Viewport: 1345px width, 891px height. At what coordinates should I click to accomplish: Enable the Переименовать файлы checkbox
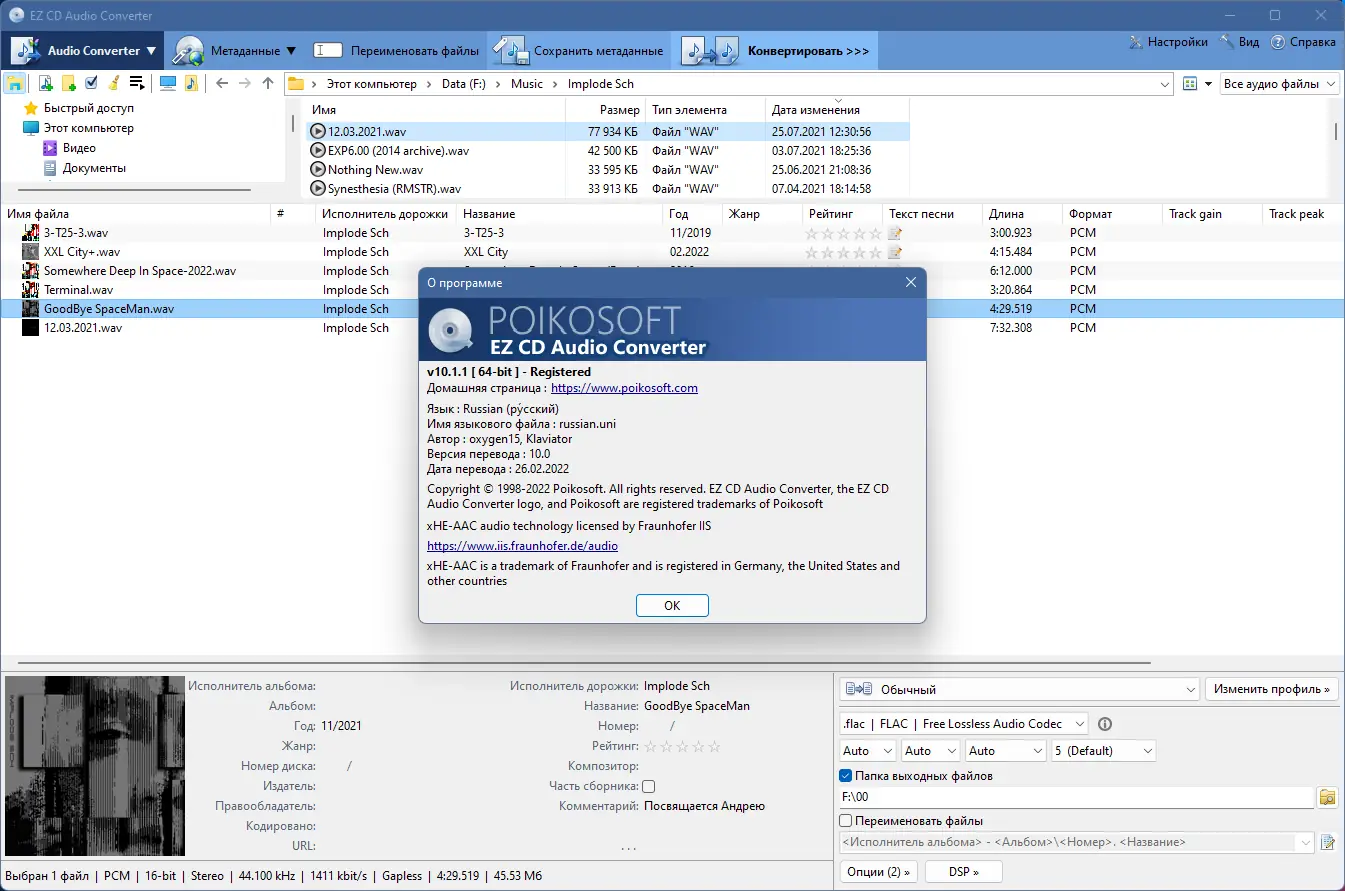coord(846,821)
